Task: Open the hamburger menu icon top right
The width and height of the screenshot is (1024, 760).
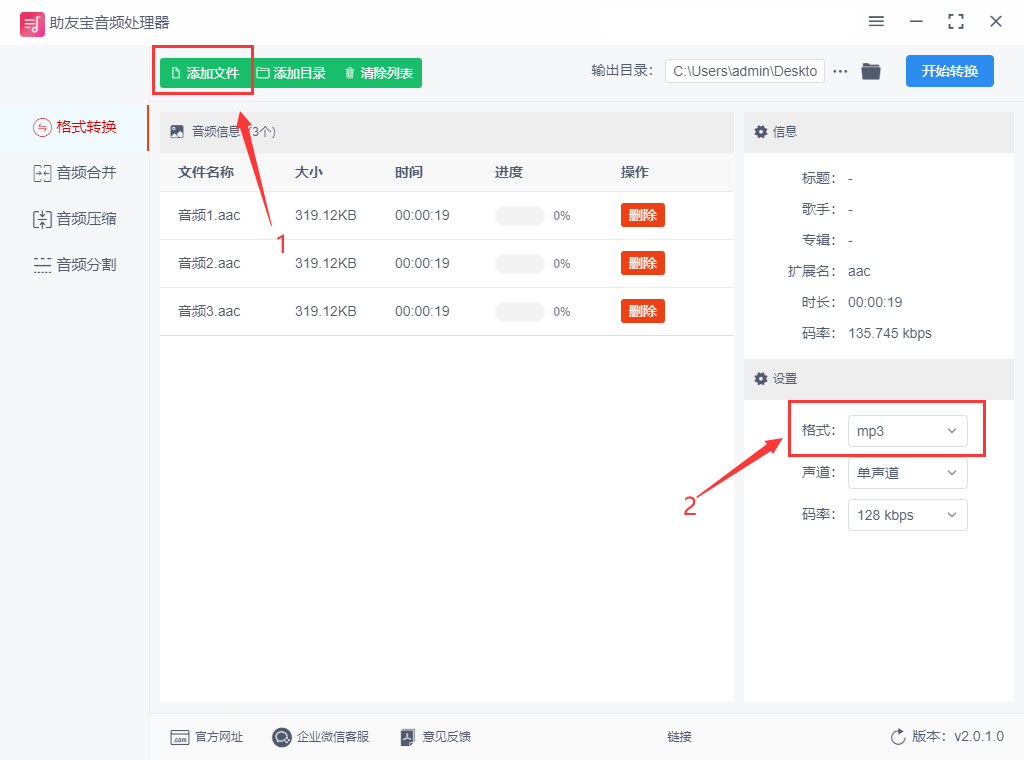Action: click(x=876, y=20)
